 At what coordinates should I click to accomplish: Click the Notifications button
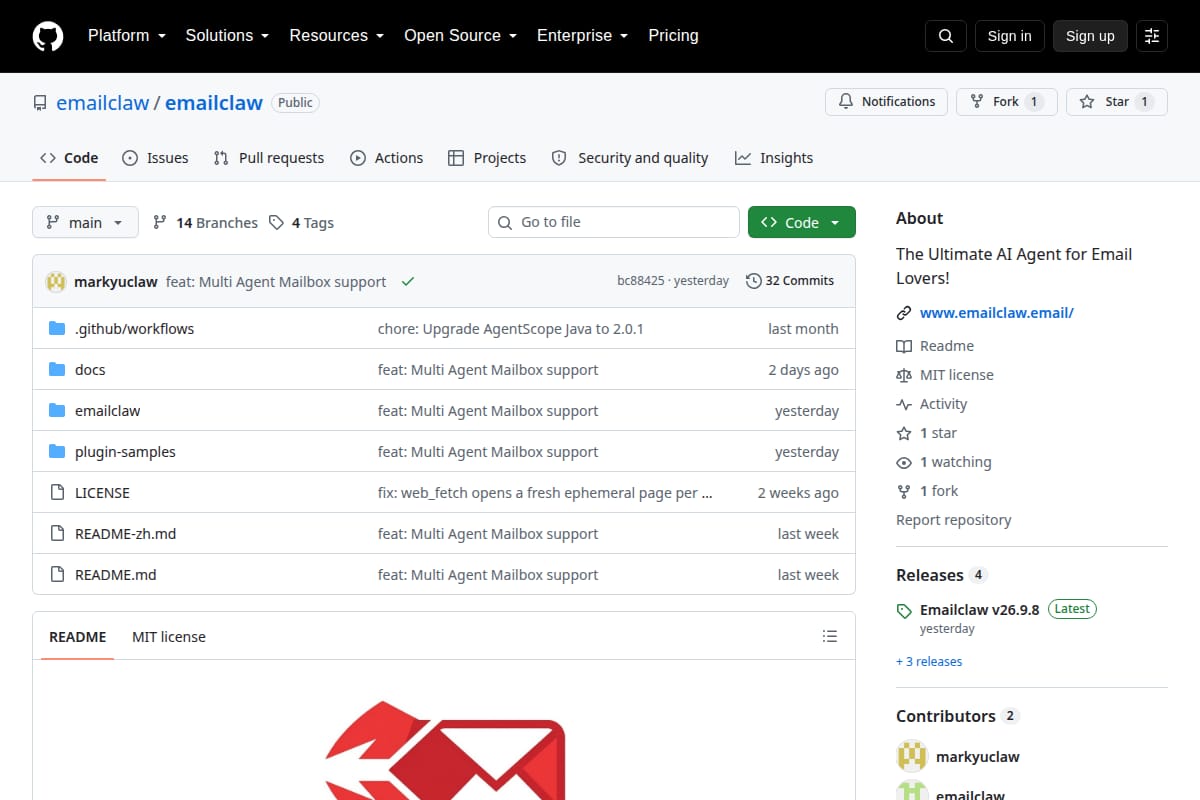886,102
